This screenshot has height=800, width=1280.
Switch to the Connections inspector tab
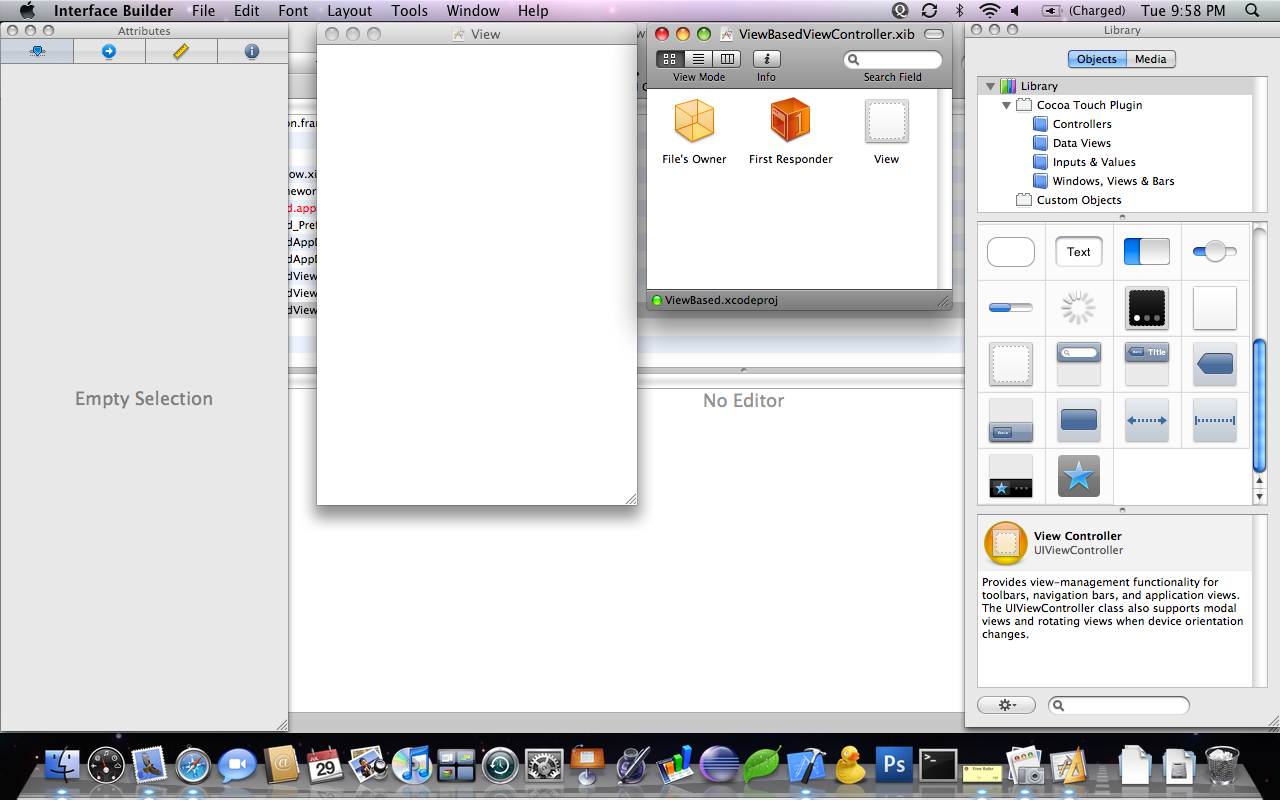(109, 51)
